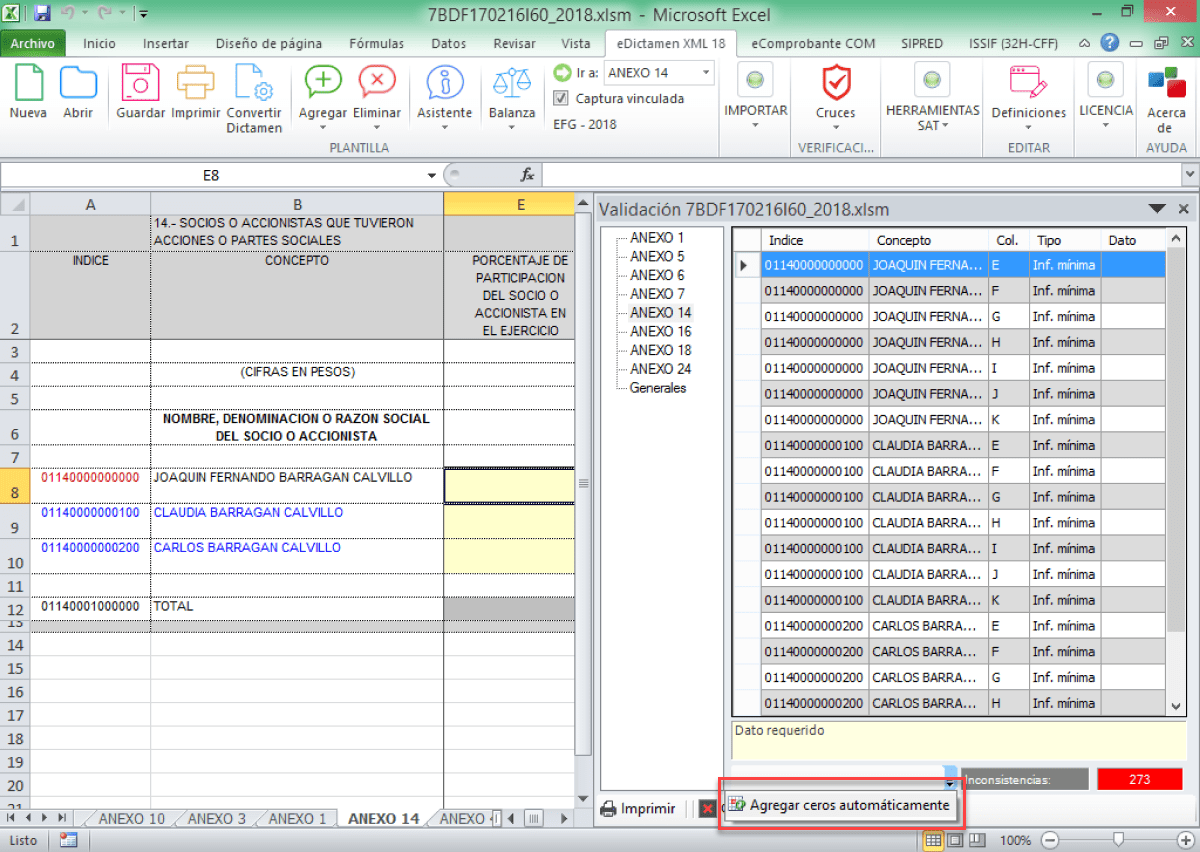The width and height of the screenshot is (1200, 852).
Task: Close the Validación pane
Action: (1184, 209)
